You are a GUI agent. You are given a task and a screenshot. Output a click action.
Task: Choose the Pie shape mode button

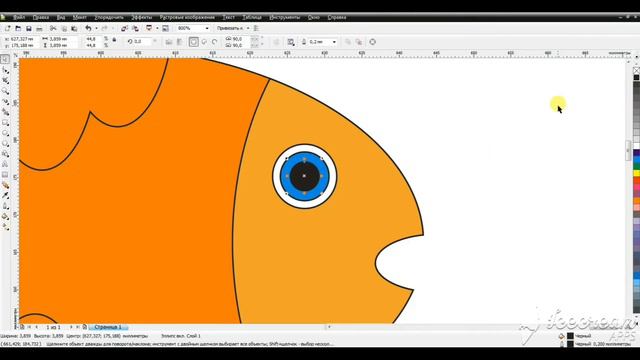204,42
